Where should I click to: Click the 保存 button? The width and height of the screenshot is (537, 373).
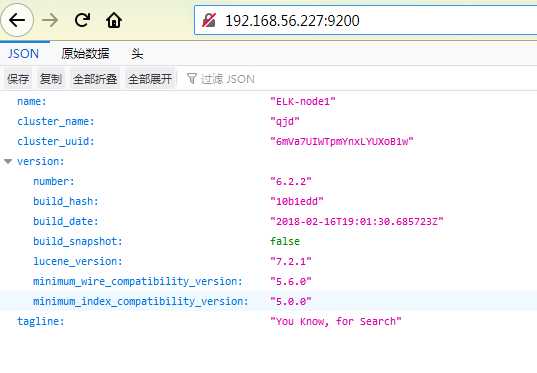click(18, 79)
